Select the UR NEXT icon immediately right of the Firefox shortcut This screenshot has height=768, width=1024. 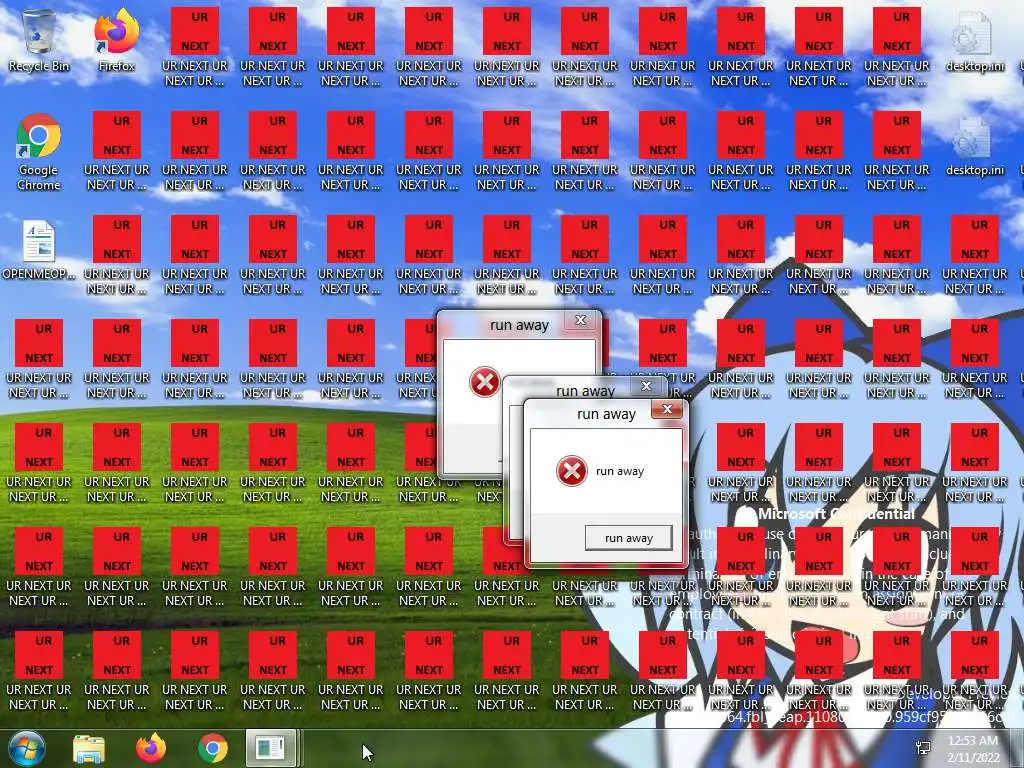point(195,47)
